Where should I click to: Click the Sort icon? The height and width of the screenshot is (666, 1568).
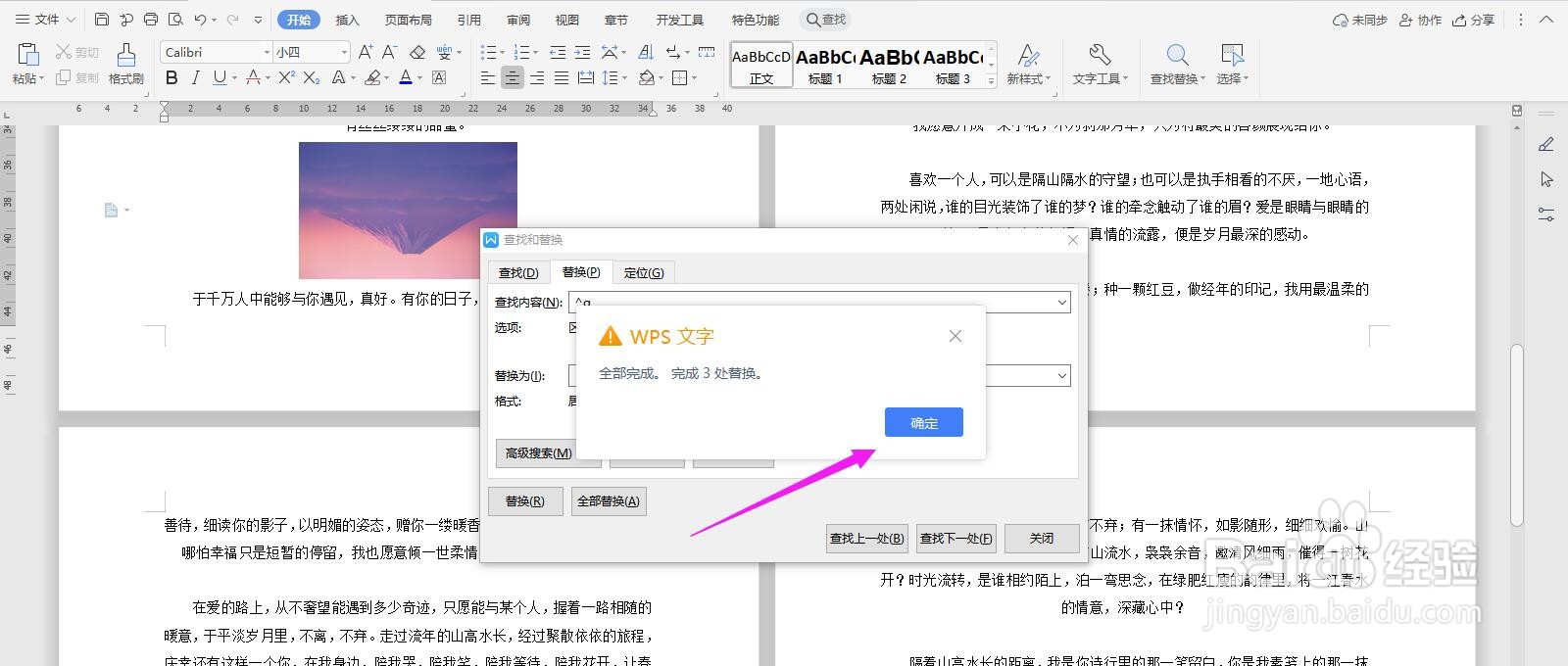tap(646, 52)
